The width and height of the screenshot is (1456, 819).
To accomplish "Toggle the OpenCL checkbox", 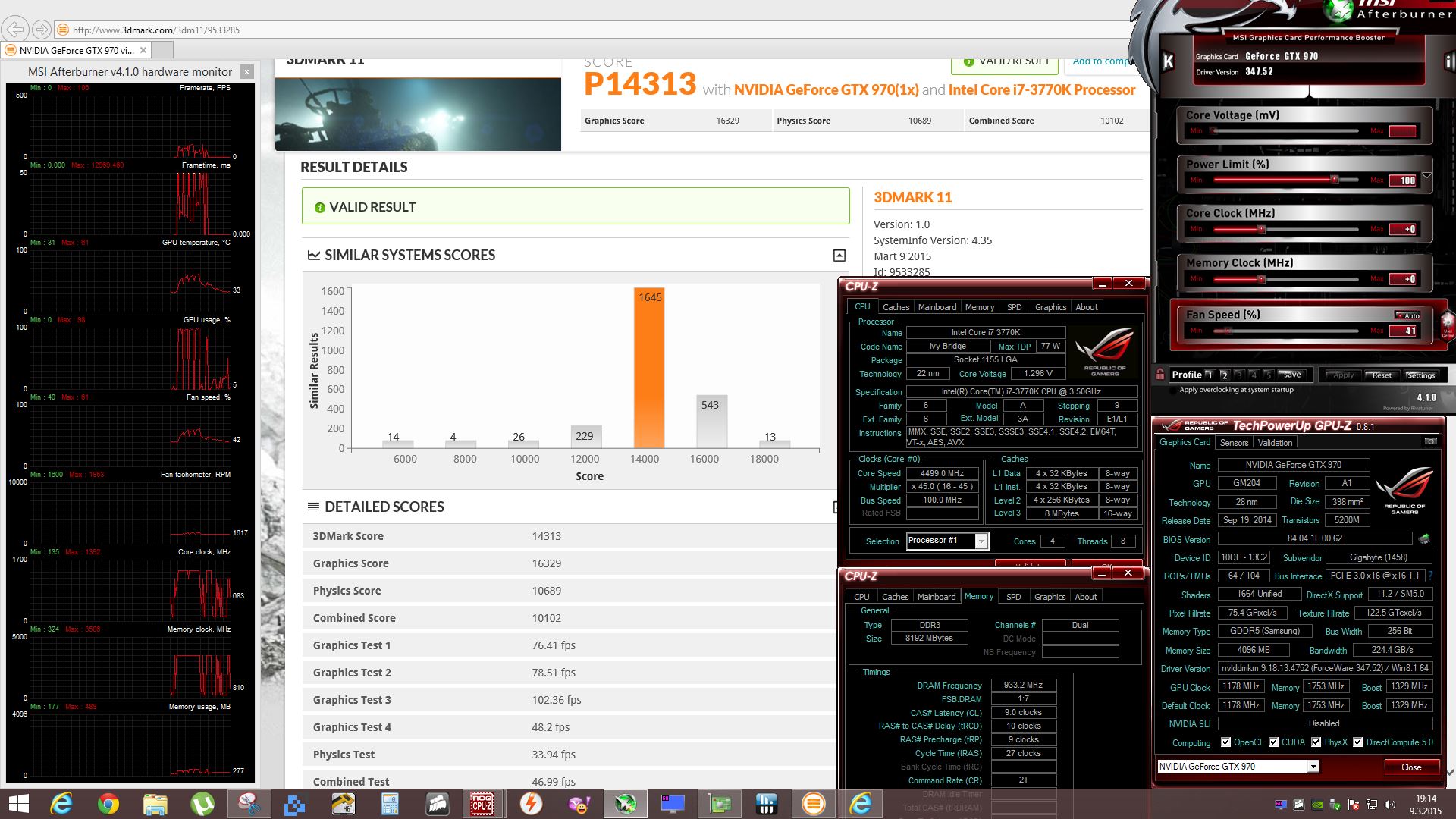I will [x=1226, y=742].
